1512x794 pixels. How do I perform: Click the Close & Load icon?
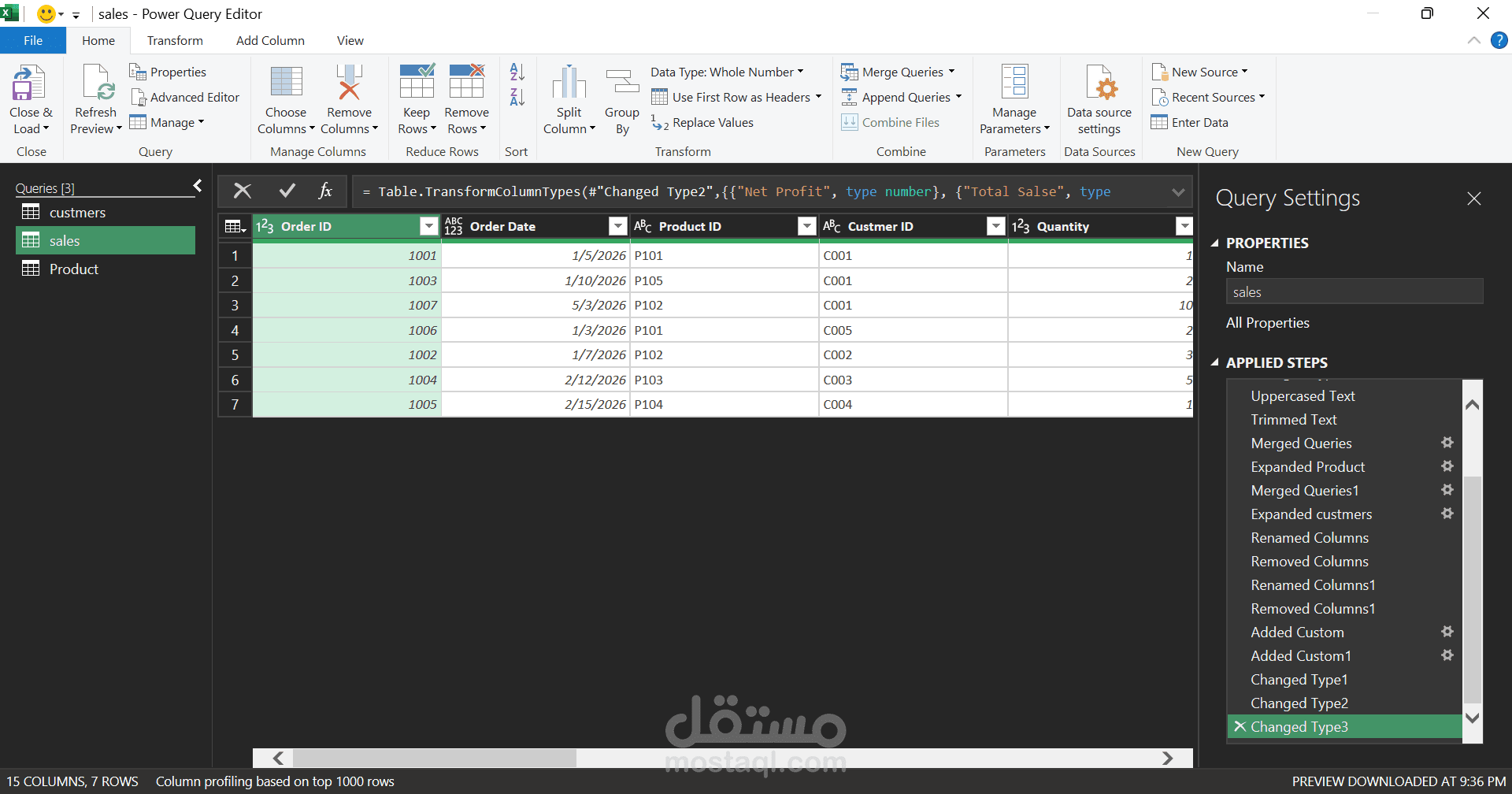click(x=30, y=83)
